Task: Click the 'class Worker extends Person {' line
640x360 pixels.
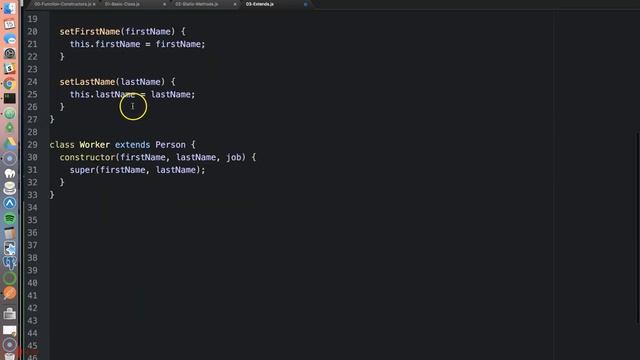Action: [122, 145]
